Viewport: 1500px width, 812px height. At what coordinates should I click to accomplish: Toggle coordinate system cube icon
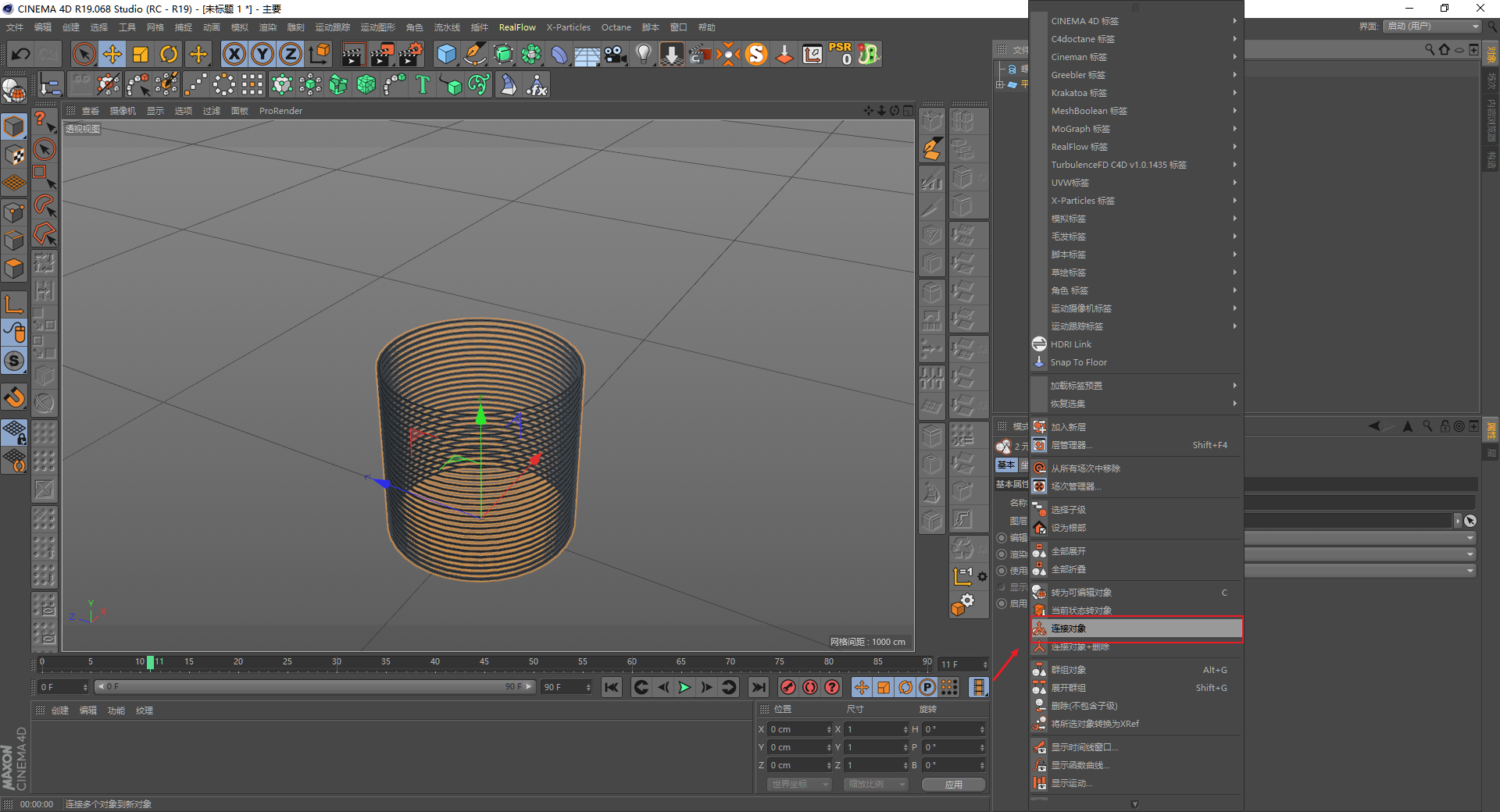319,54
